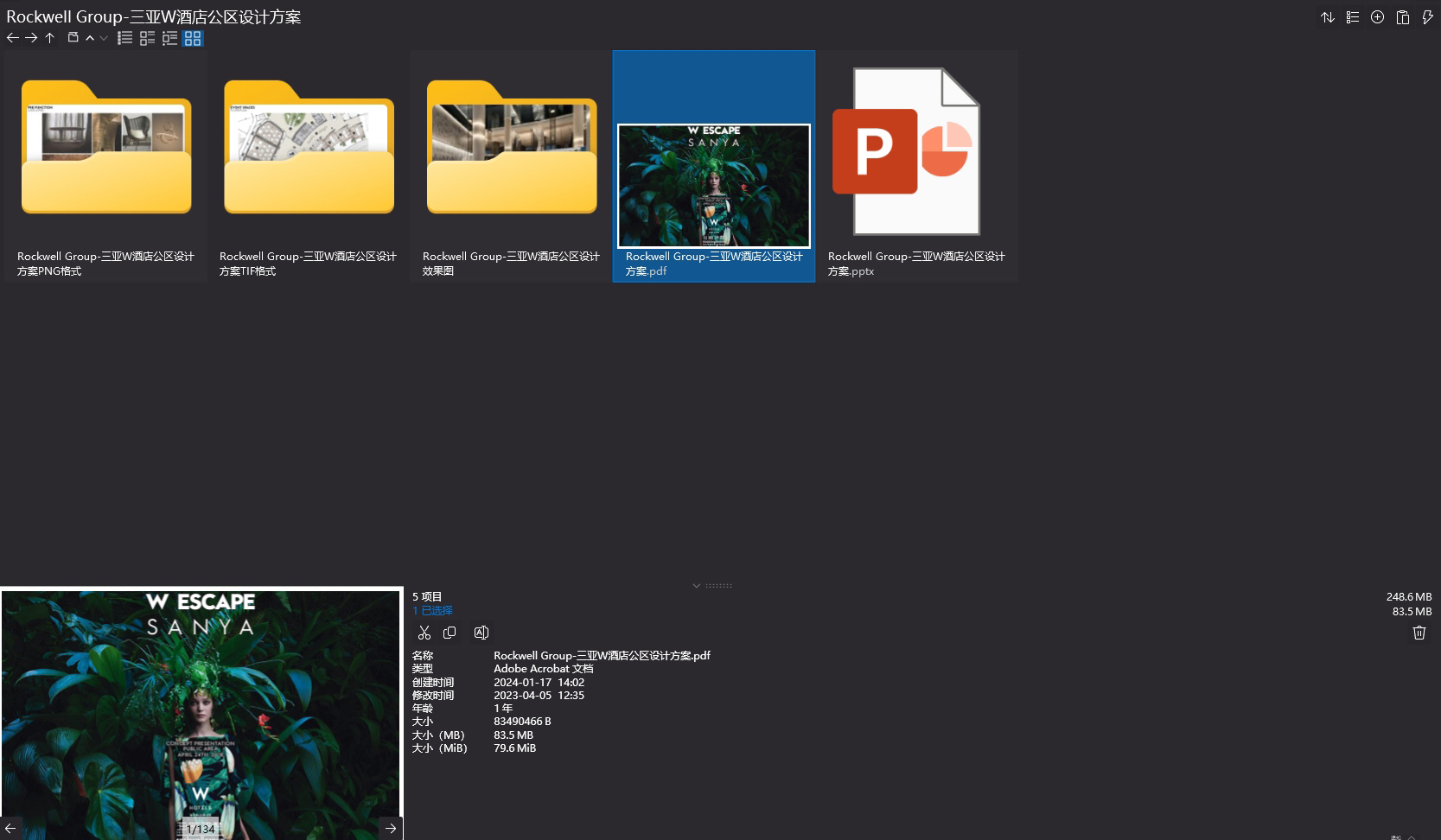Image resolution: width=1441 pixels, height=840 pixels.
Task: Click the "1 已选择" selection link
Action: point(432,610)
